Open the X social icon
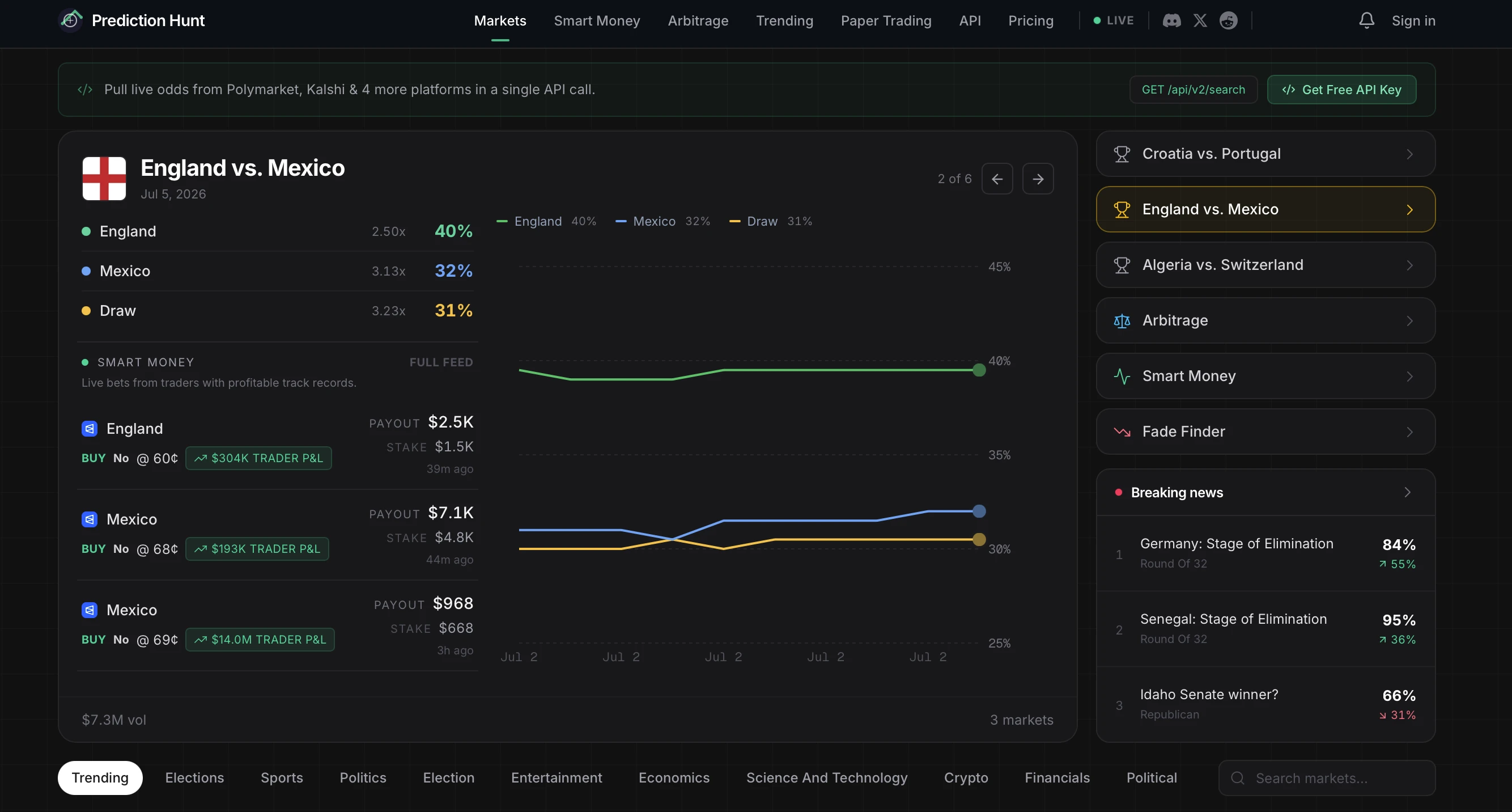This screenshot has width=1512, height=812. [1200, 20]
